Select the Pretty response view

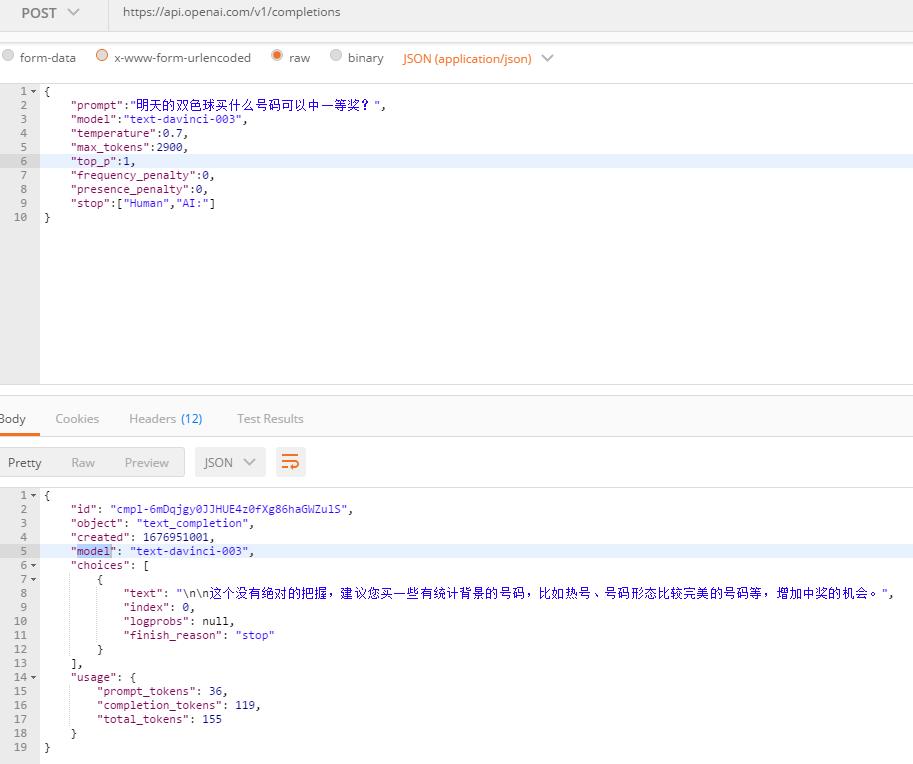pos(24,462)
